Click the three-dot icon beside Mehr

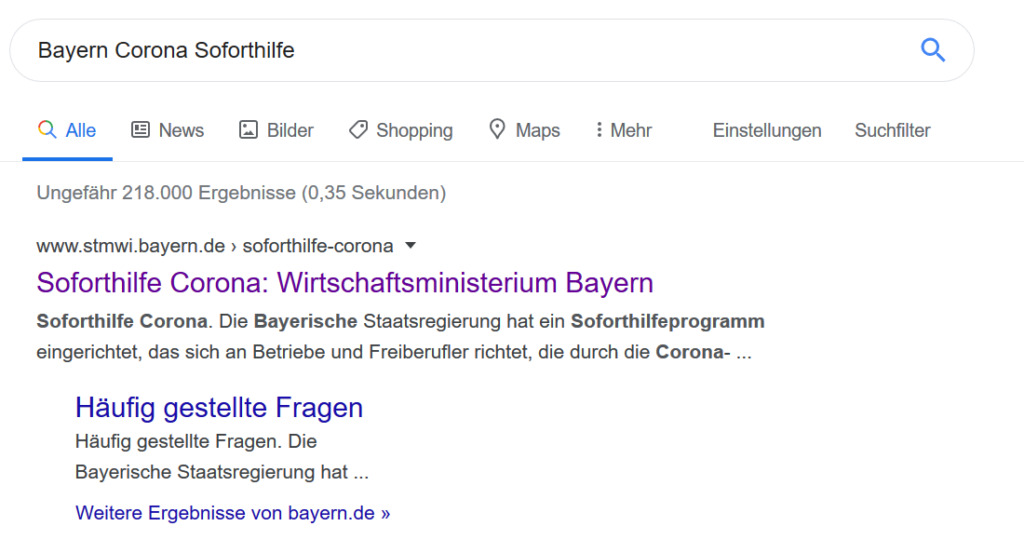pyautogui.click(x=599, y=130)
